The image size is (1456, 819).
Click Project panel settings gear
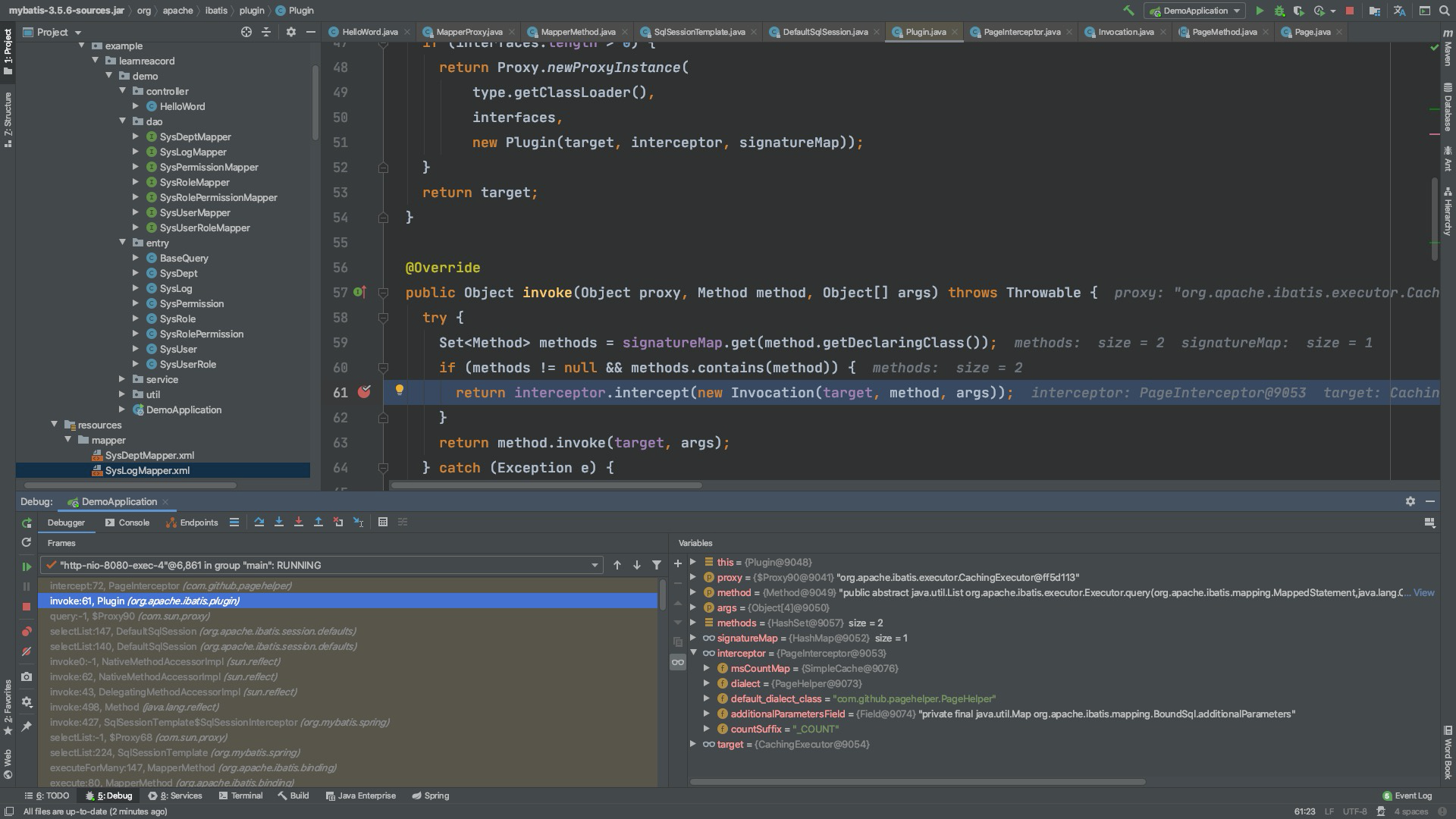290,32
